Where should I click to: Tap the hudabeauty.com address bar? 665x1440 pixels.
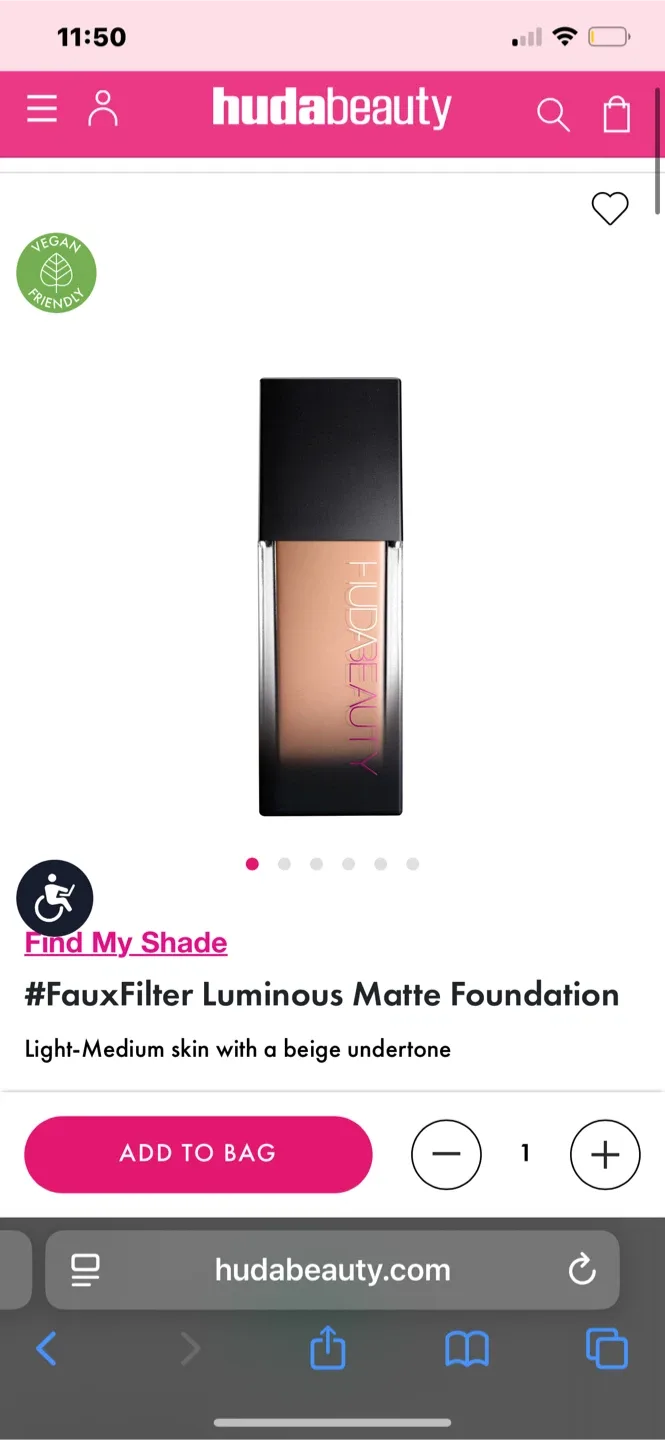click(332, 1270)
